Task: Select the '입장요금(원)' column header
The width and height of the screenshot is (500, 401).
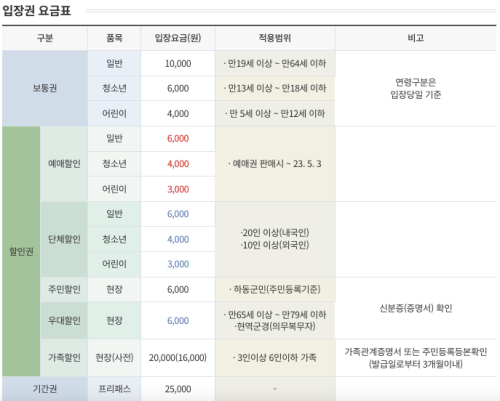Action: click(178, 38)
